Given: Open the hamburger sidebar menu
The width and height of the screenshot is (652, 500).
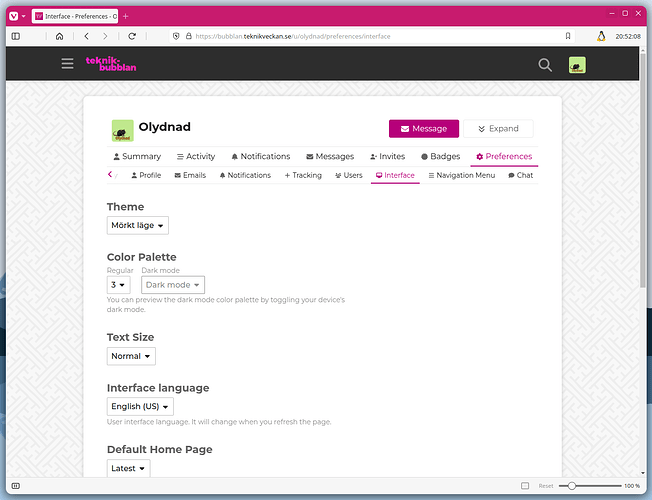Looking at the screenshot, I should point(67,64).
